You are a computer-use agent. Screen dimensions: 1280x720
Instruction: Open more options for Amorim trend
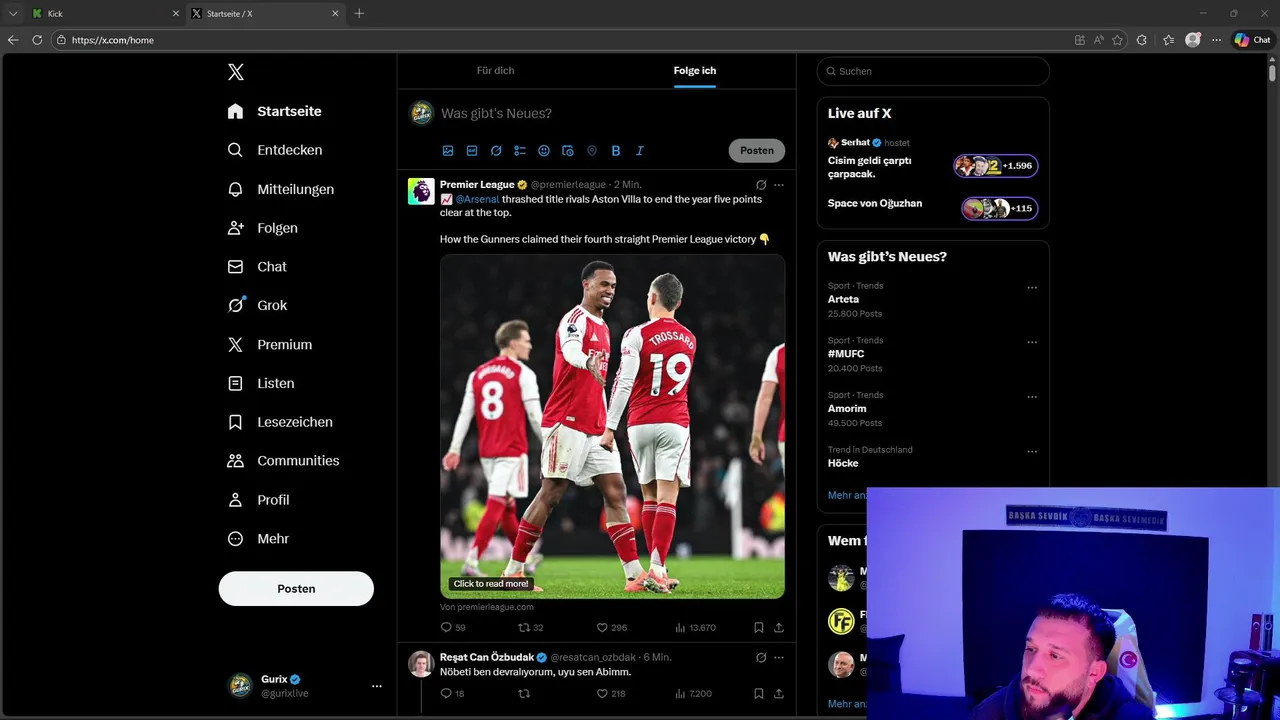[x=1032, y=397]
